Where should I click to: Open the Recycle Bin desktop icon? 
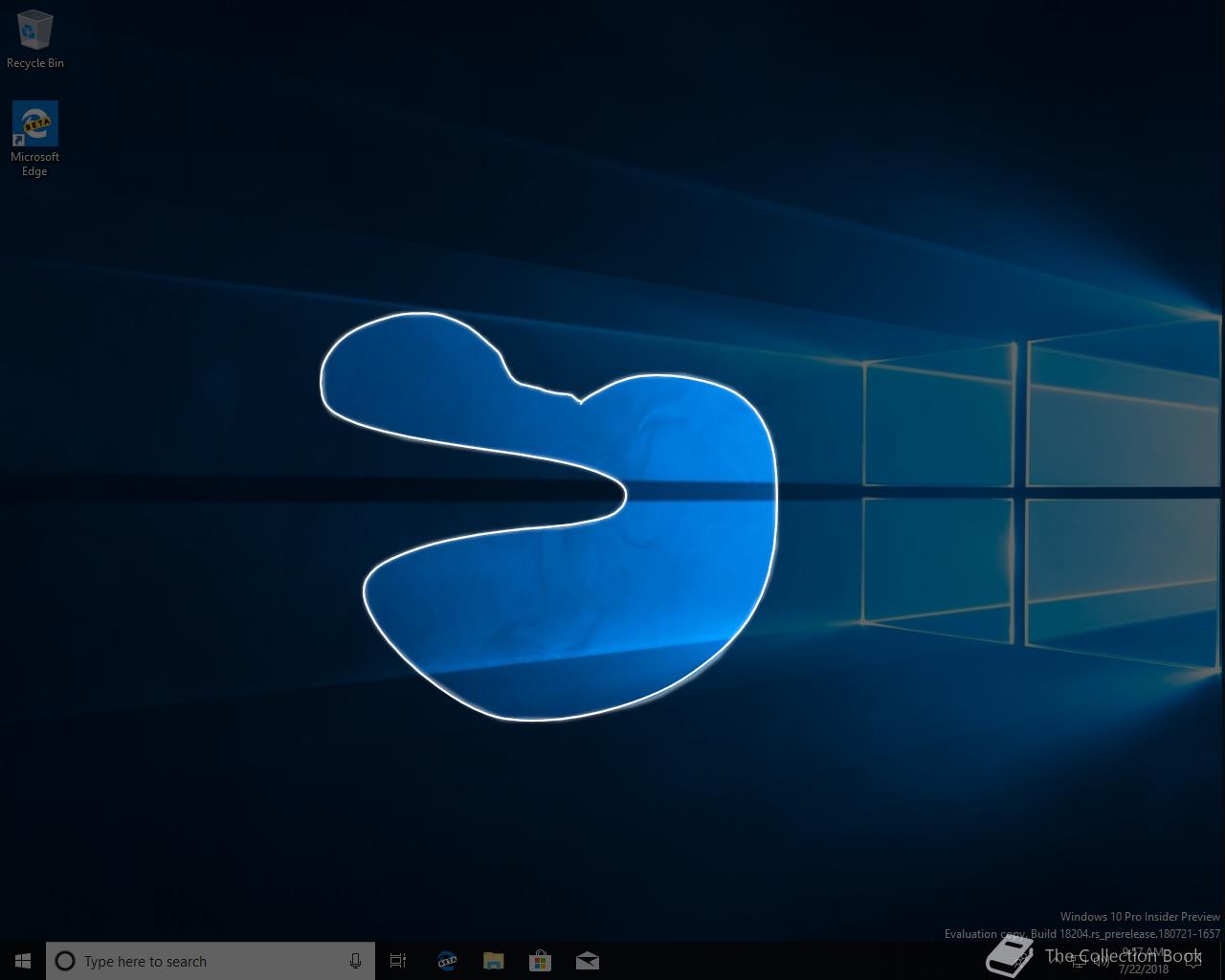(35, 38)
